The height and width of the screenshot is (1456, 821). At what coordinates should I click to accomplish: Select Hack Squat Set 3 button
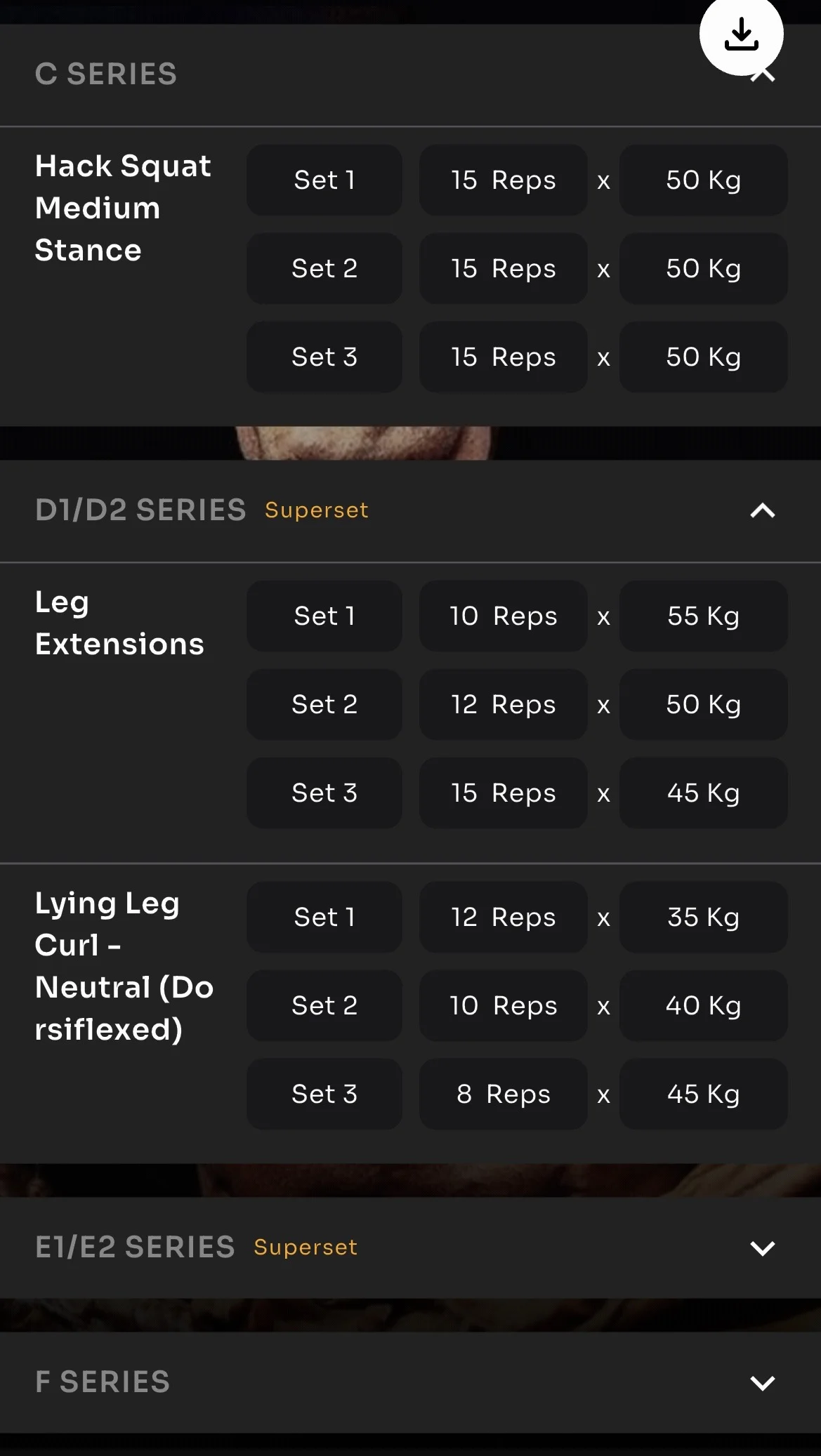click(324, 357)
